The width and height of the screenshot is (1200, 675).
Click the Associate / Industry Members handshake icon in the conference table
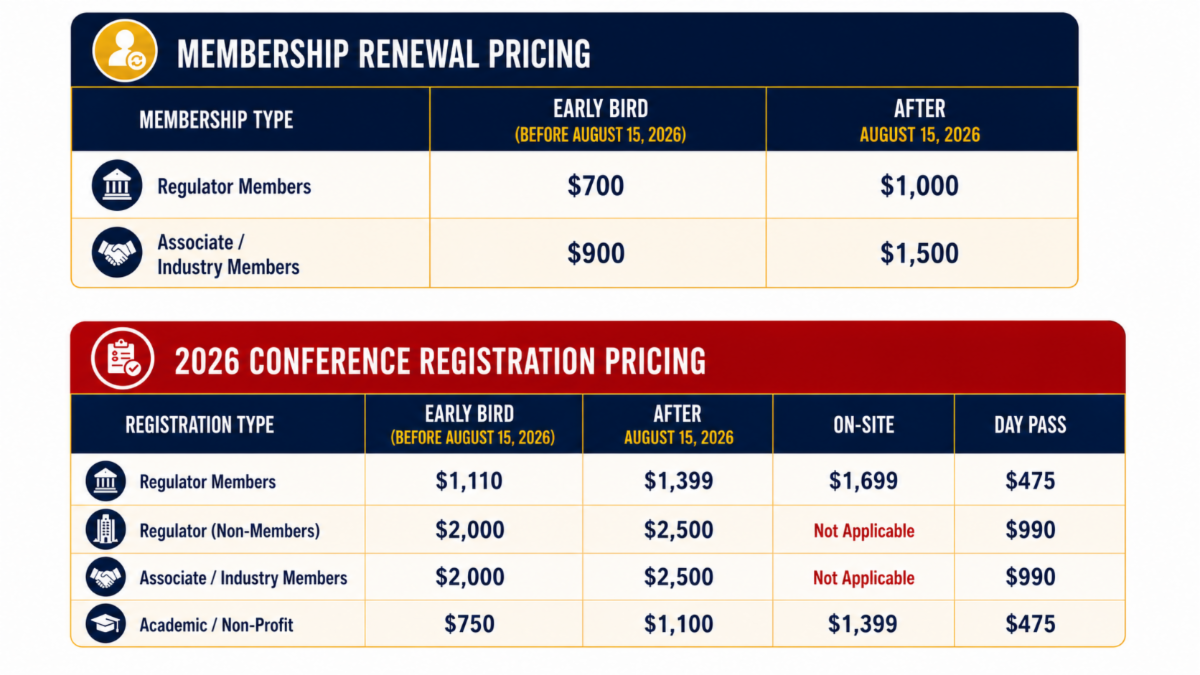click(106, 577)
